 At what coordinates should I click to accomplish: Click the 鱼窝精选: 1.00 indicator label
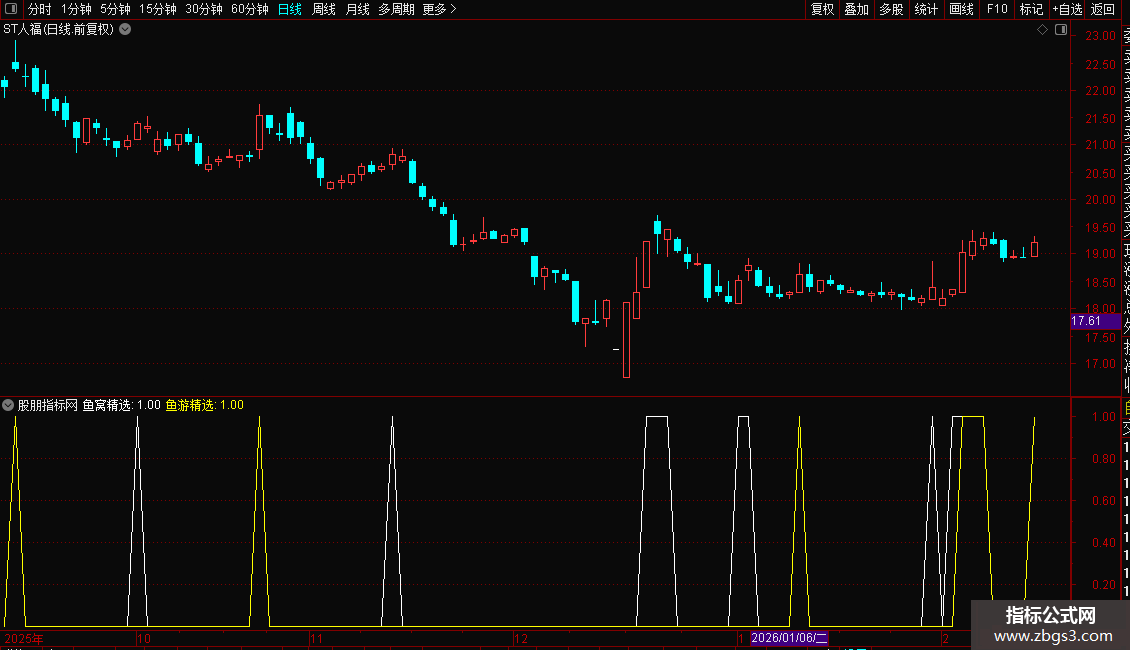click(121, 405)
